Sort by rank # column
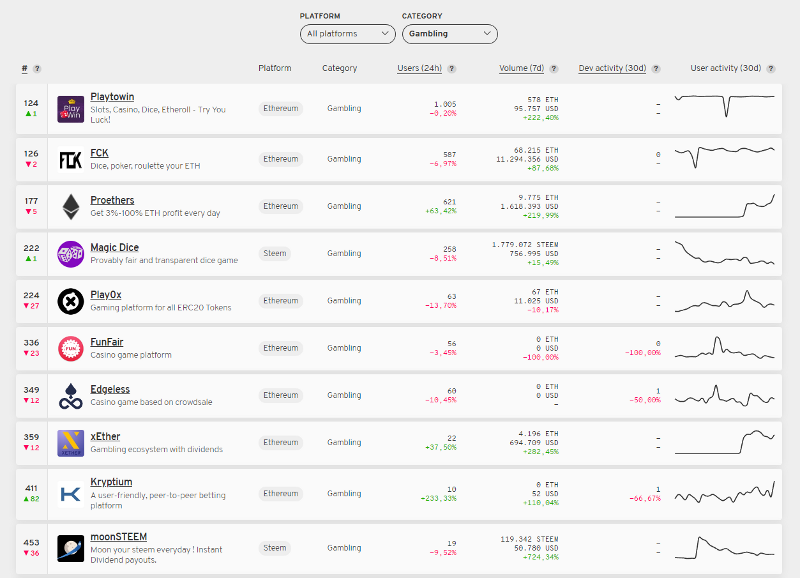The height and width of the screenshot is (578, 800). tap(24, 68)
